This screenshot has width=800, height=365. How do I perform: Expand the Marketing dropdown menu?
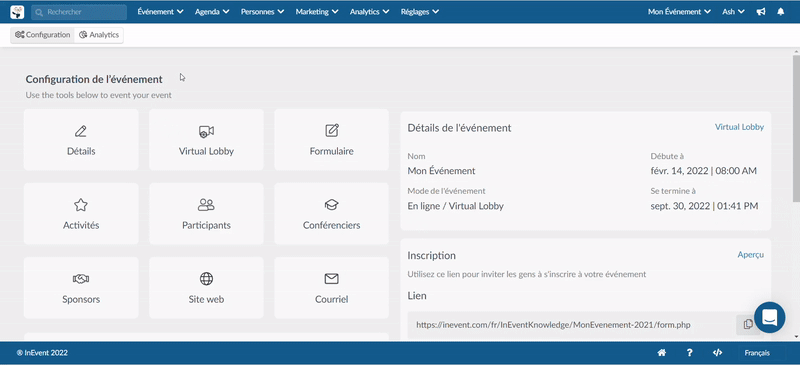[x=317, y=12]
